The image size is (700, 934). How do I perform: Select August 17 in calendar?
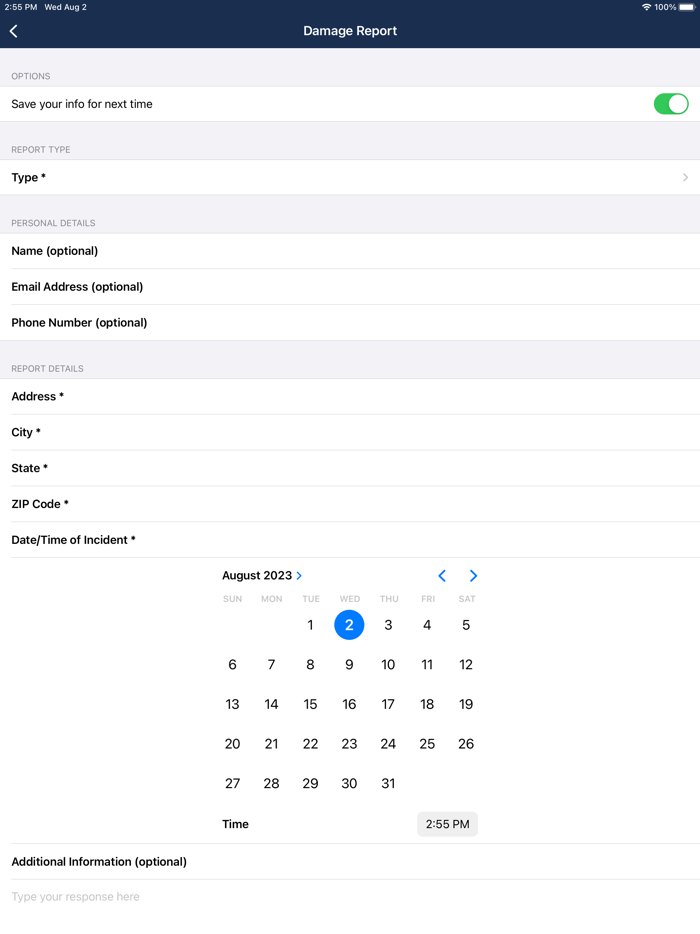(x=388, y=704)
